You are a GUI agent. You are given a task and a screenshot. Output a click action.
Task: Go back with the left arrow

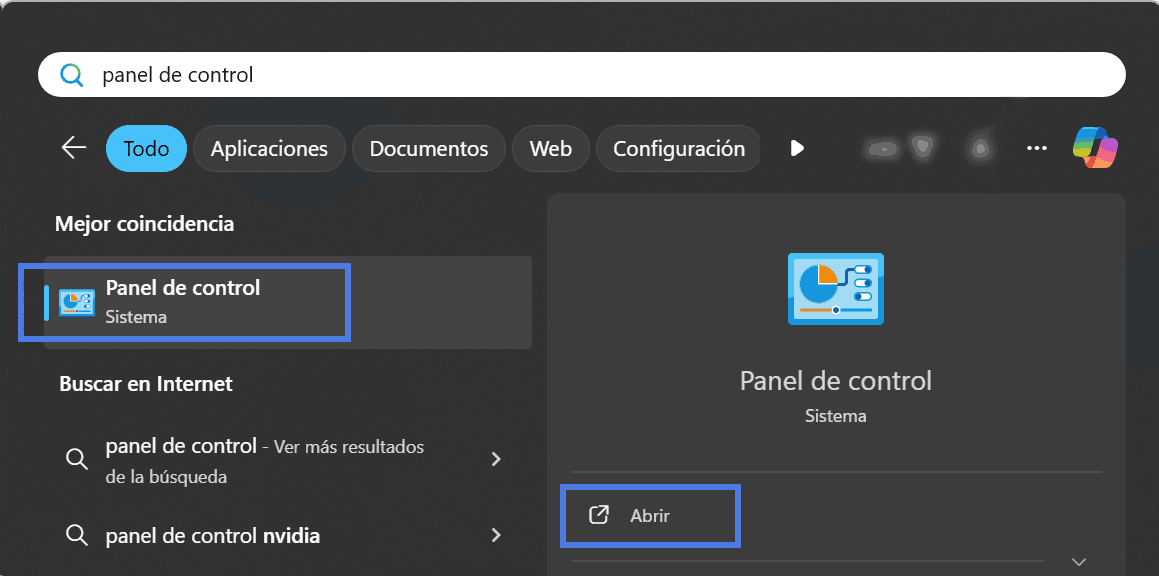click(74, 148)
